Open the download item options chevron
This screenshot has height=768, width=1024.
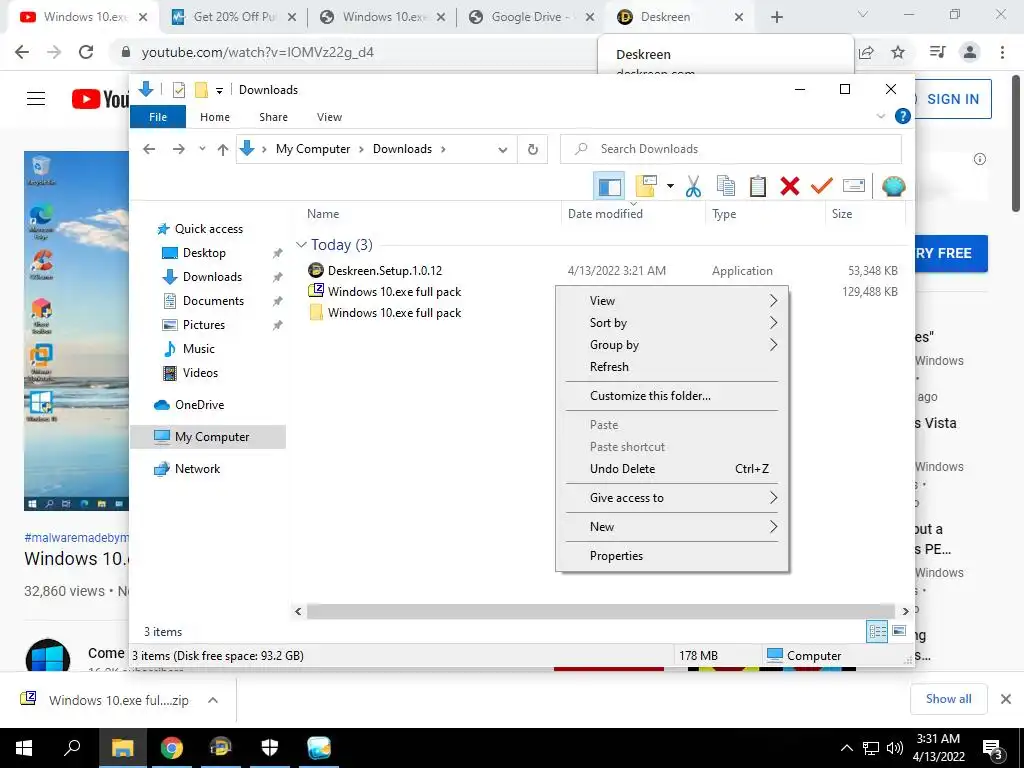(x=212, y=700)
